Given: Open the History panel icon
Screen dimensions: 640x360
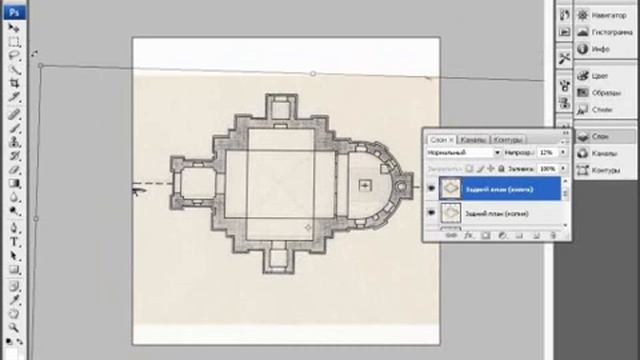Looking at the screenshot, I should [x=564, y=15].
